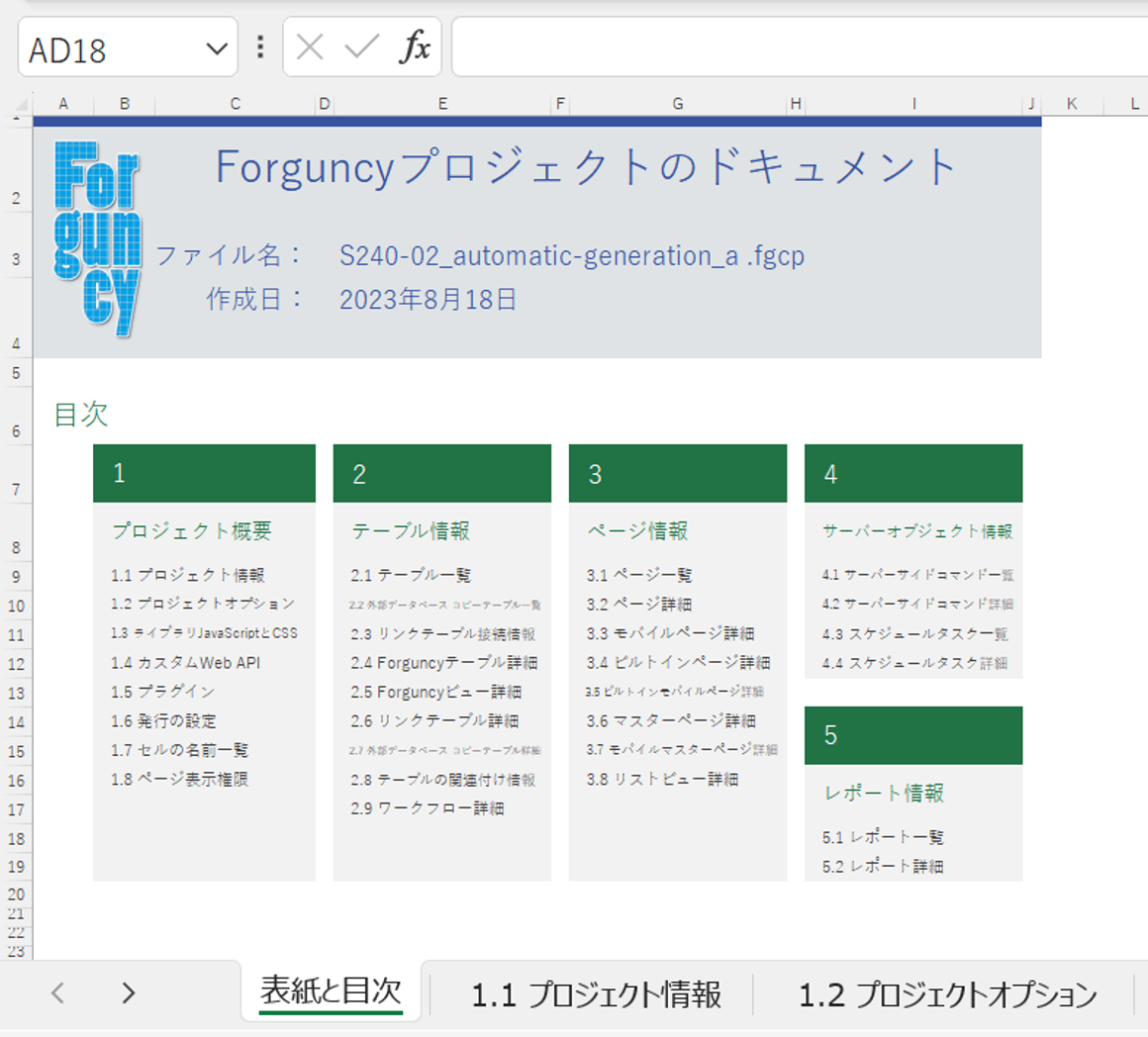
Task: Click section heading サーバーオブジェクト情報
Action: pyautogui.click(x=917, y=530)
